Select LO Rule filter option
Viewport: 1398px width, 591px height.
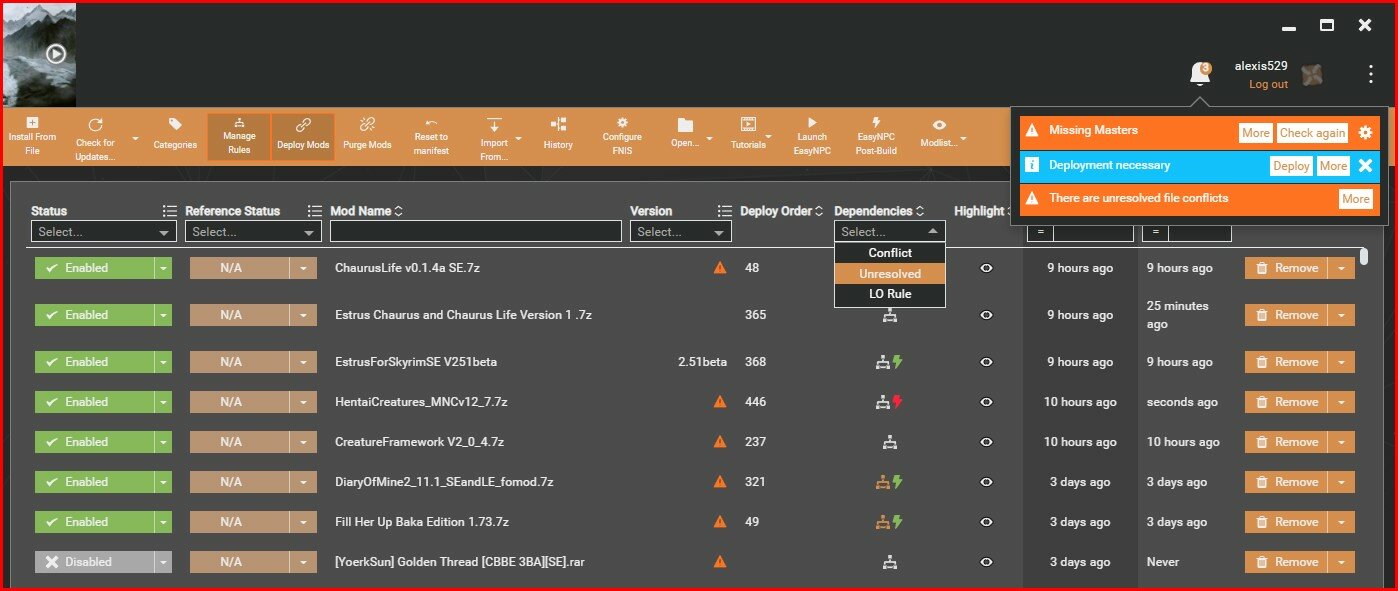[x=890, y=295]
